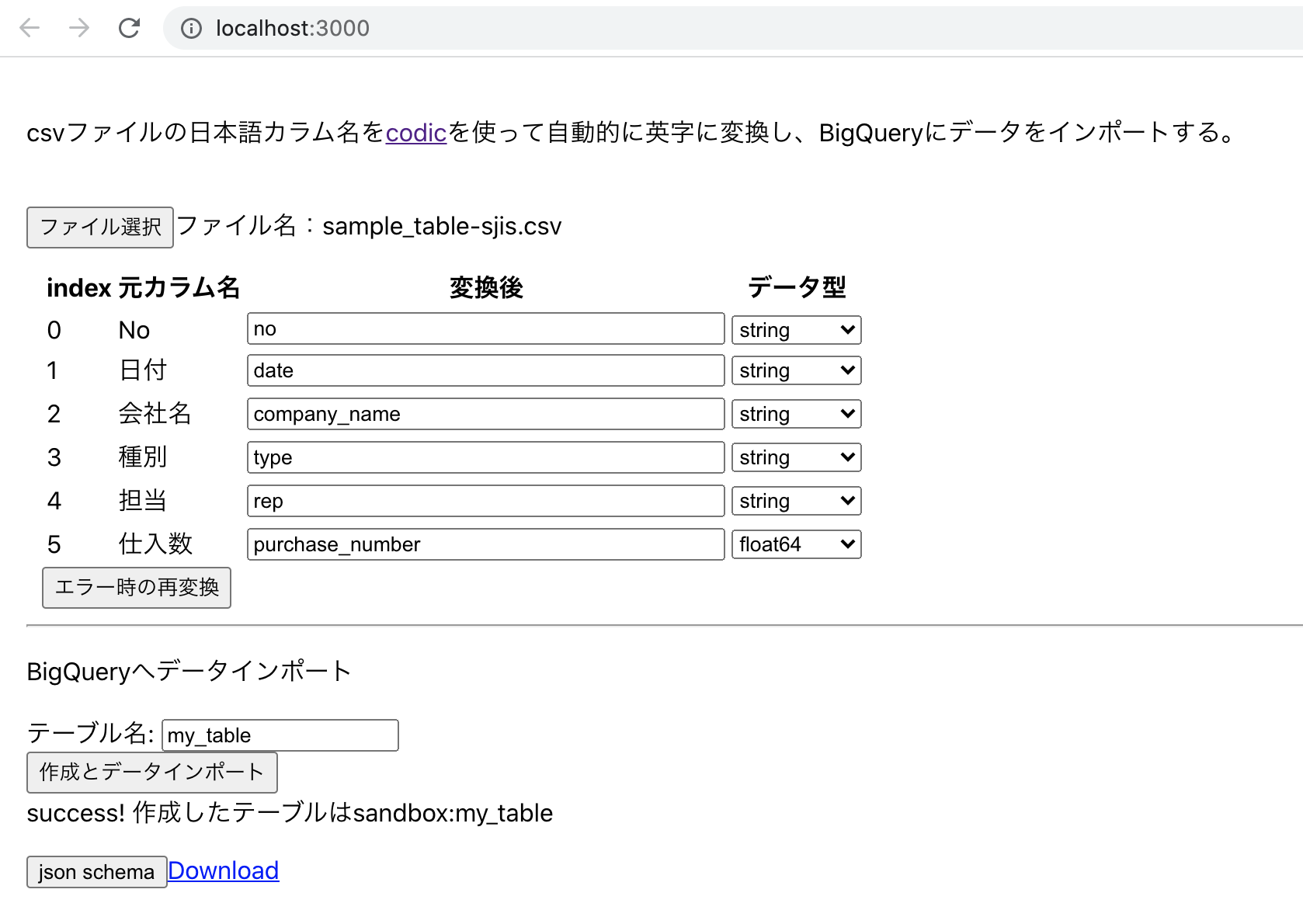Image resolution: width=1303 pixels, height=924 pixels.
Task: Open float64 dropdown for 仕入数 row
Action: [795, 544]
